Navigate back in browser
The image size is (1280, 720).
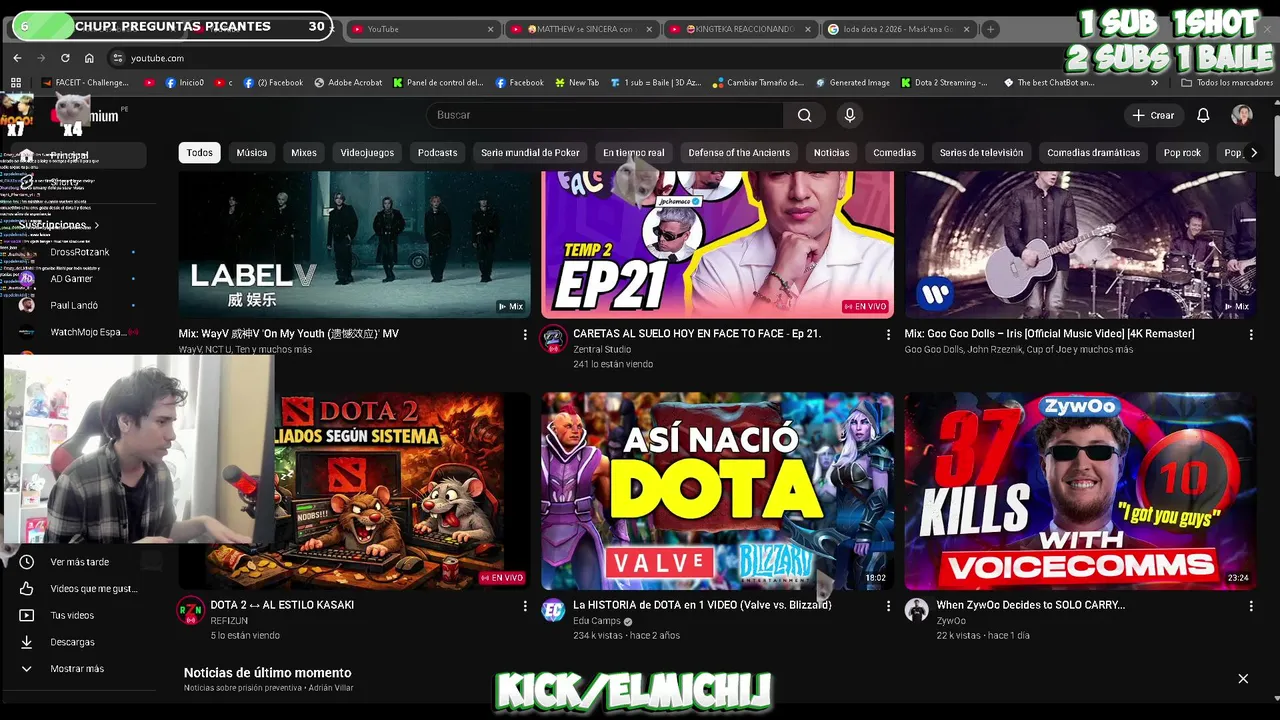pos(18,58)
